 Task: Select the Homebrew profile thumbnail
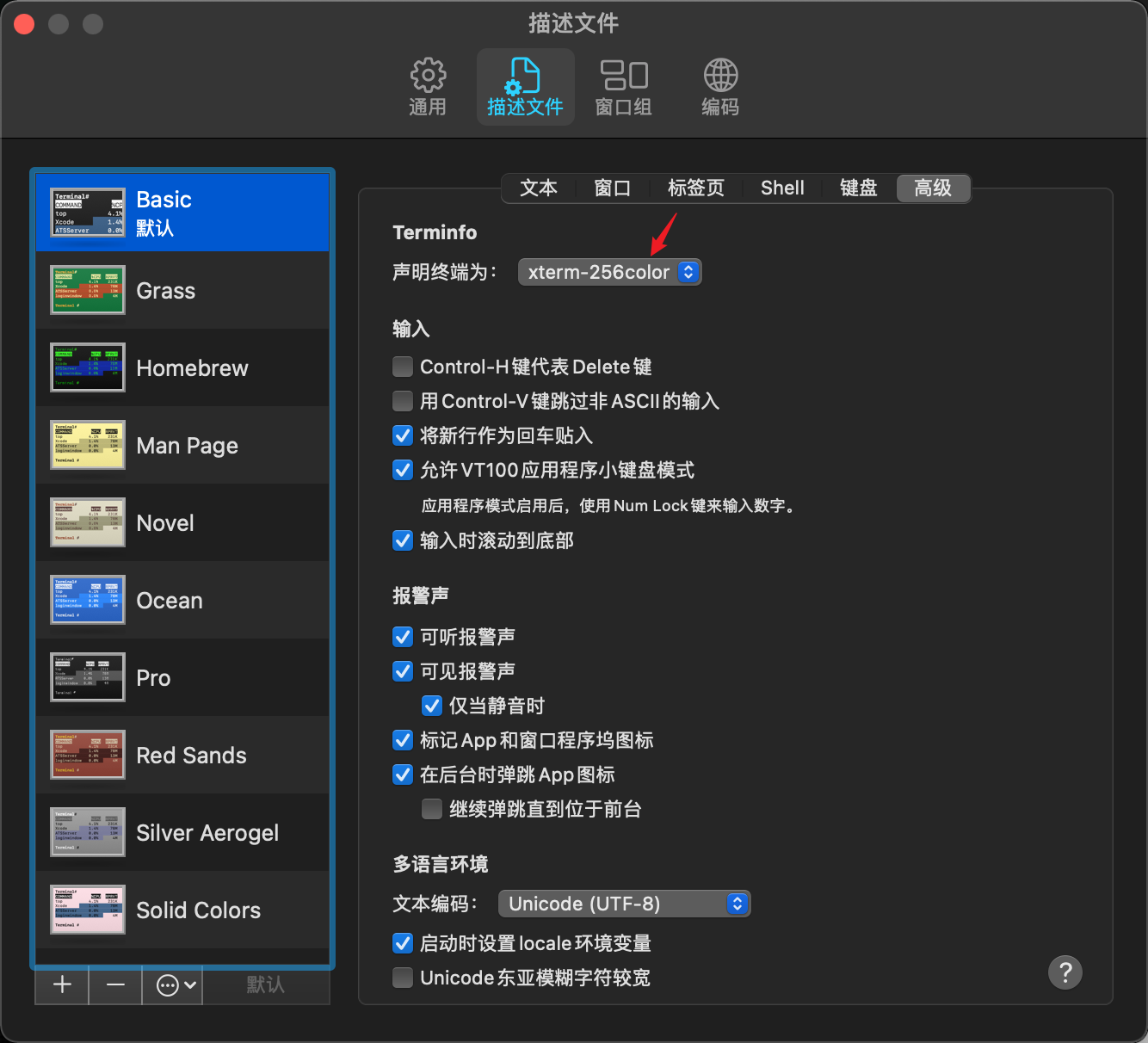point(88,367)
